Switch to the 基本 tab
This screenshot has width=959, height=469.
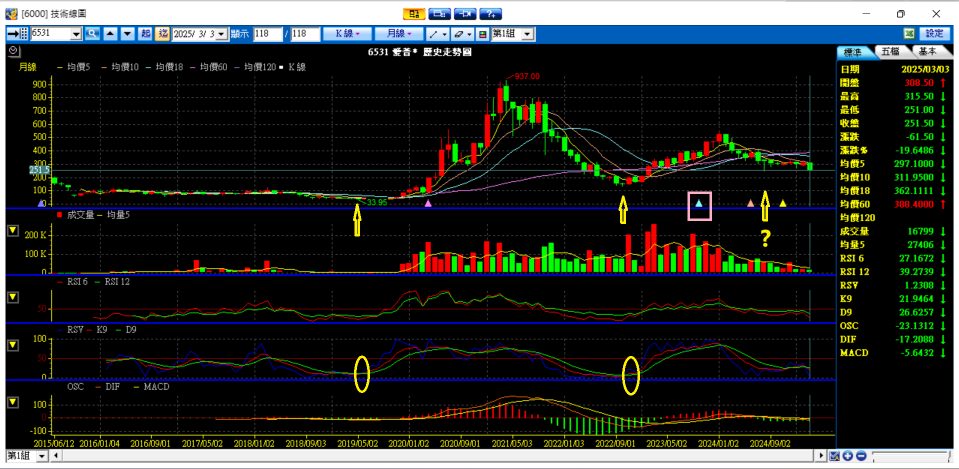(x=926, y=51)
